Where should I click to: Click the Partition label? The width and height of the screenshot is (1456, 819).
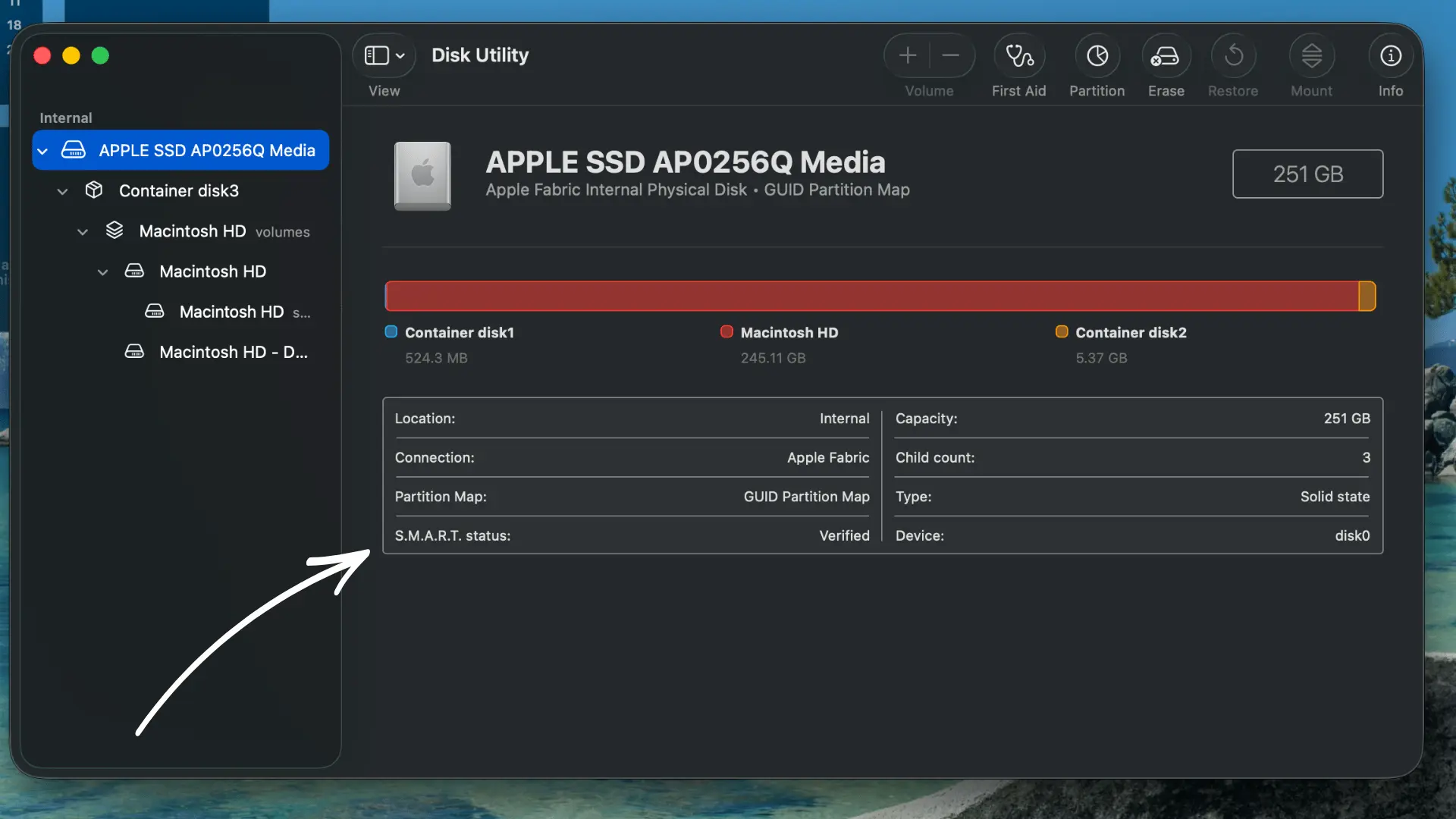[1097, 91]
